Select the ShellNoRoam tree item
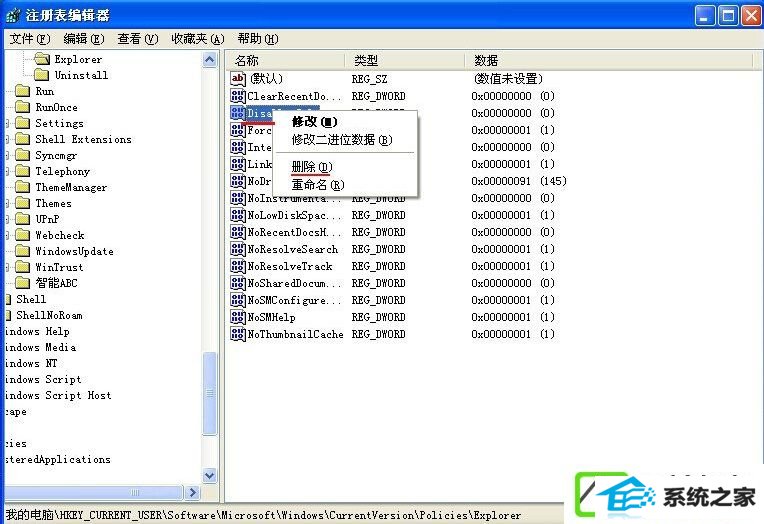The height and width of the screenshot is (524, 764). 49,315
